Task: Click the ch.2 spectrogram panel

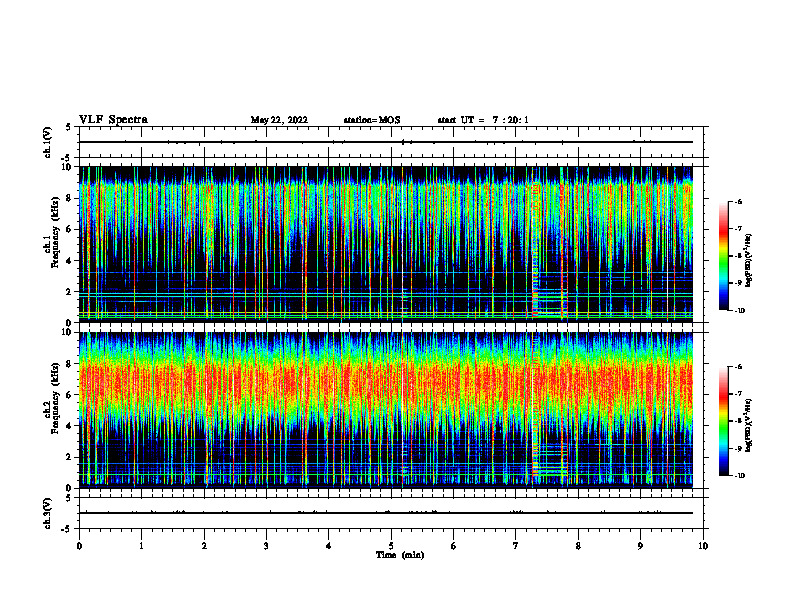Action: tap(385, 410)
